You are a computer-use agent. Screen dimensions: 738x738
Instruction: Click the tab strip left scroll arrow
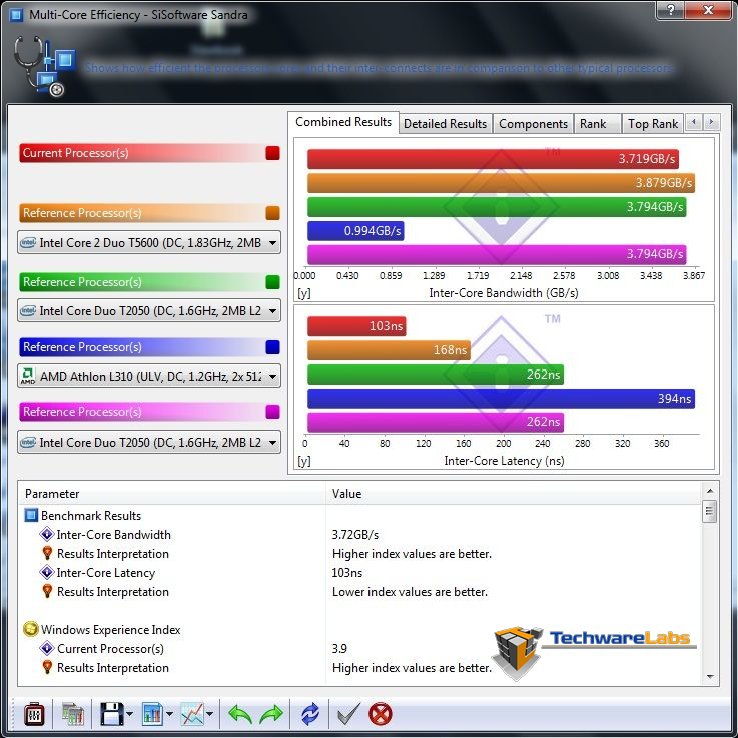tap(694, 122)
